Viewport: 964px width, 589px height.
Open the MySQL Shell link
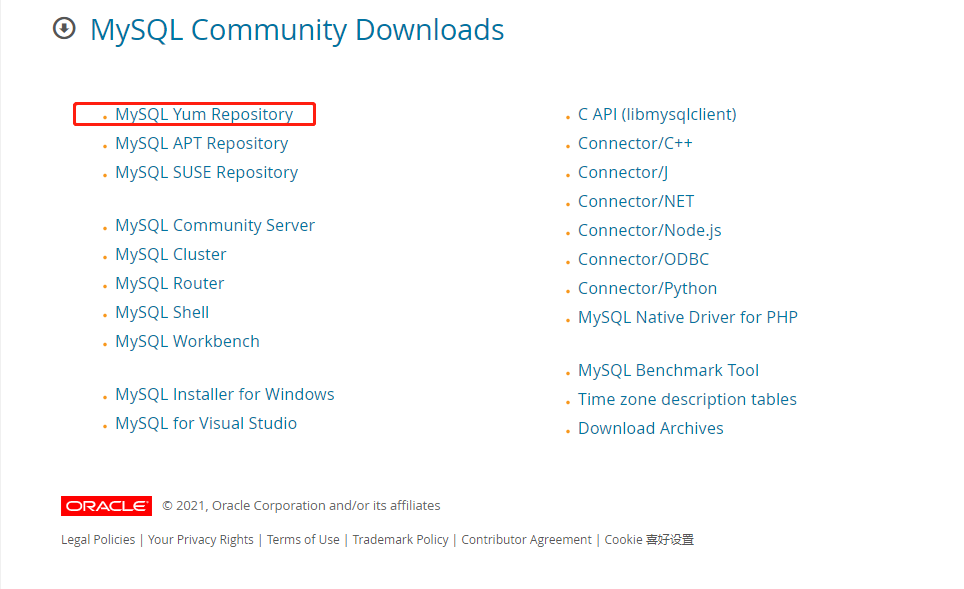click(x=162, y=312)
